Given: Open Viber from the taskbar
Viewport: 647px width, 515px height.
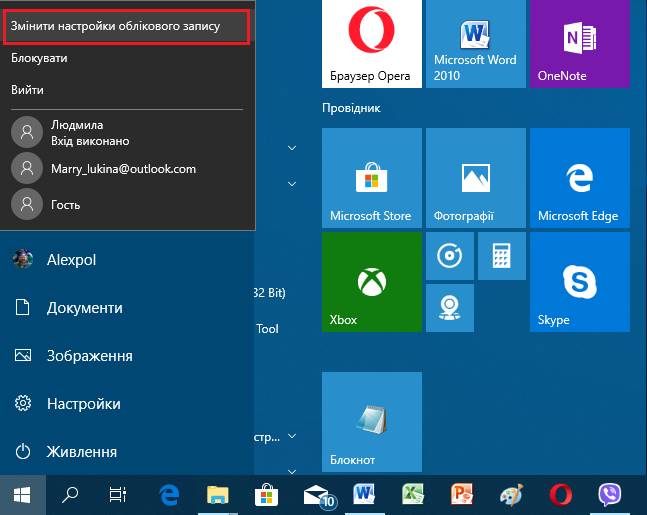Looking at the screenshot, I should point(609,495).
